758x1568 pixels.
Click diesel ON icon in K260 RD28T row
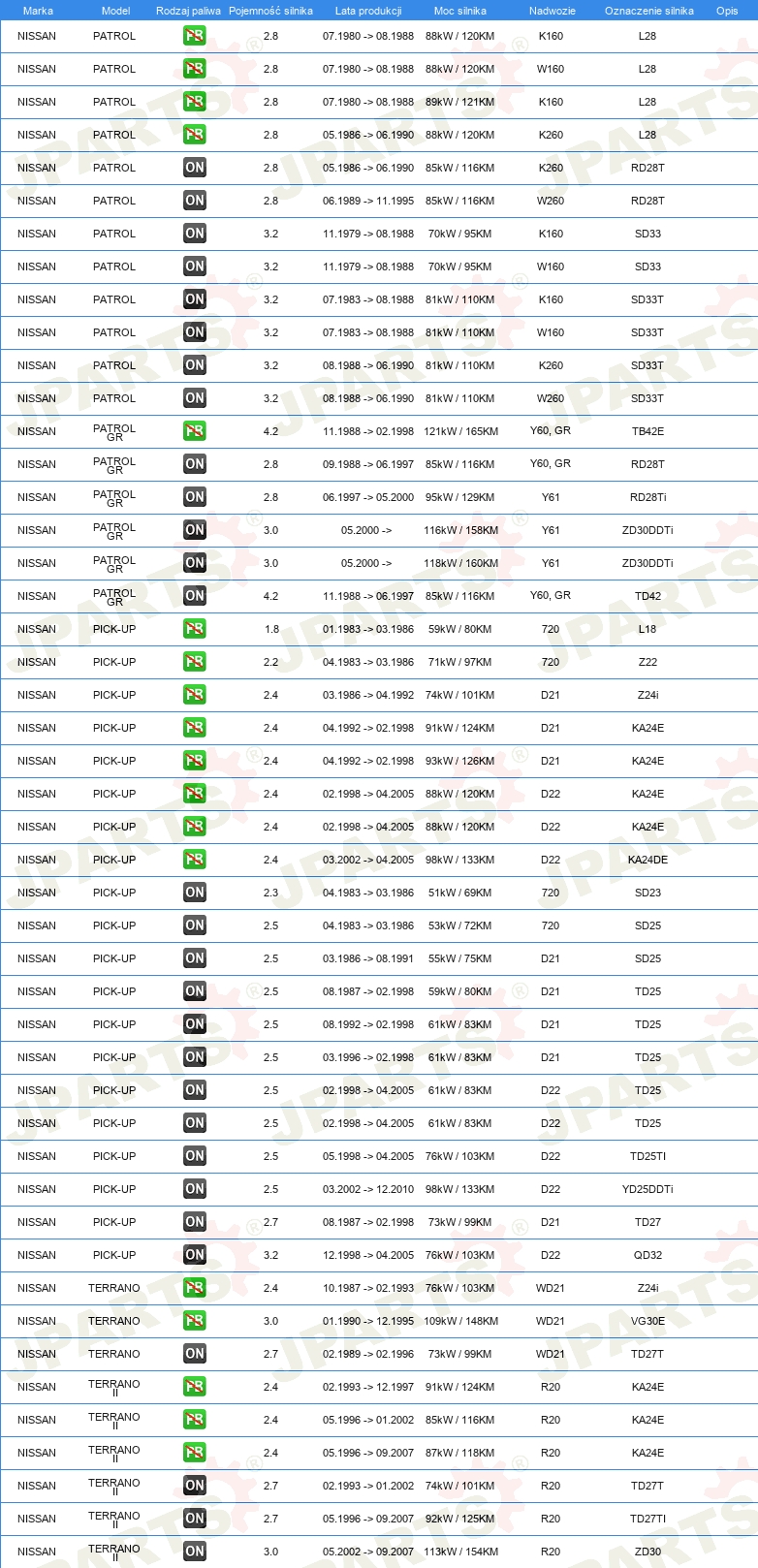(195, 168)
